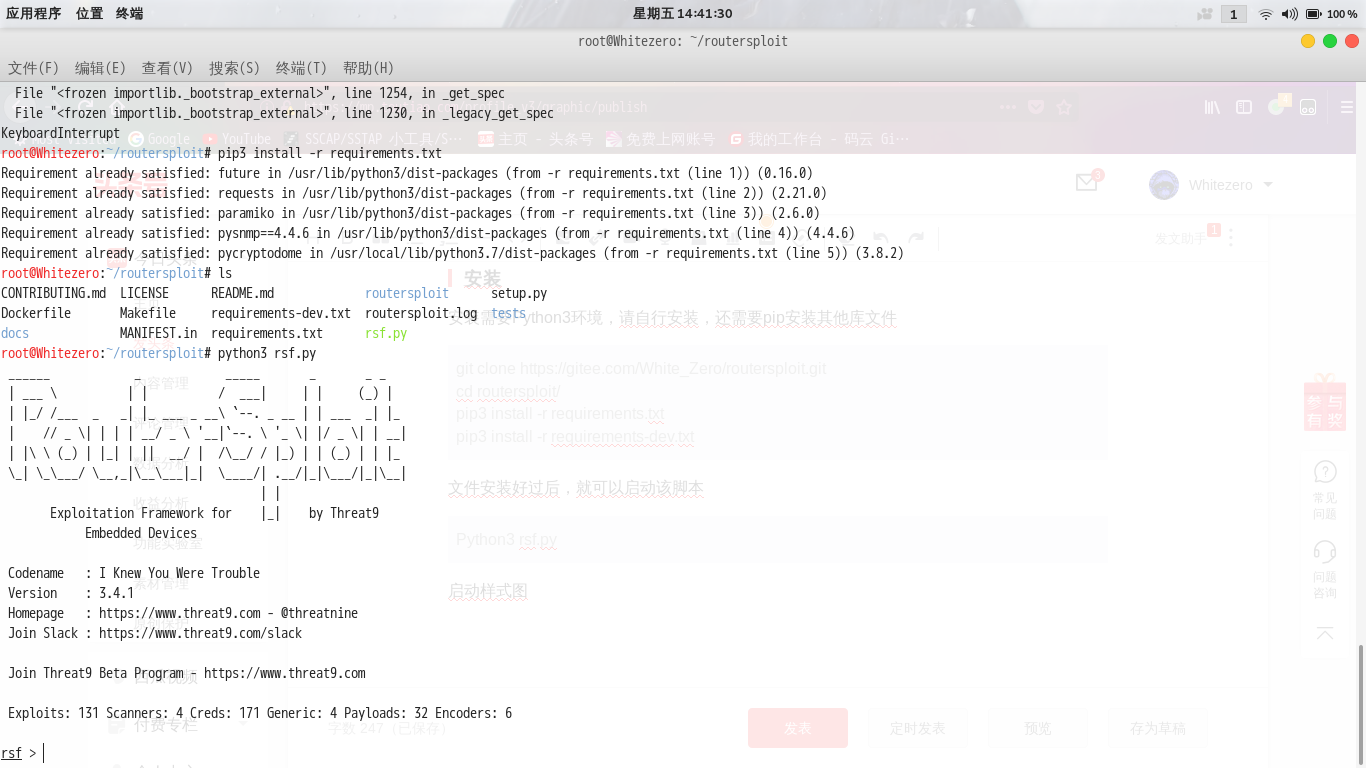1366x768 pixels.
Task: Open the 主页 - 头条号 bookmark
Action: pos(535,139)
